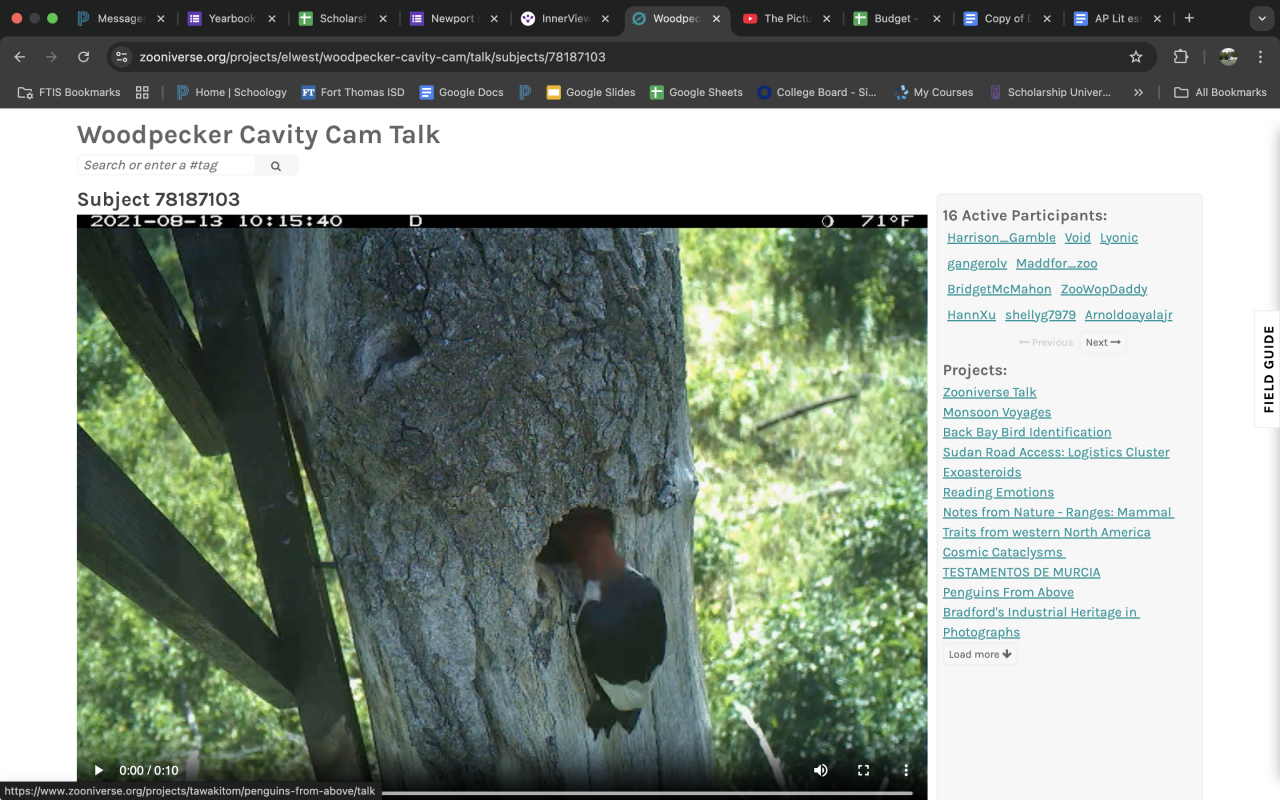The height and width of the screenshot is (800, 1280).
Task: Open the All Bookmarks folder
Action: click(1220, 92)
